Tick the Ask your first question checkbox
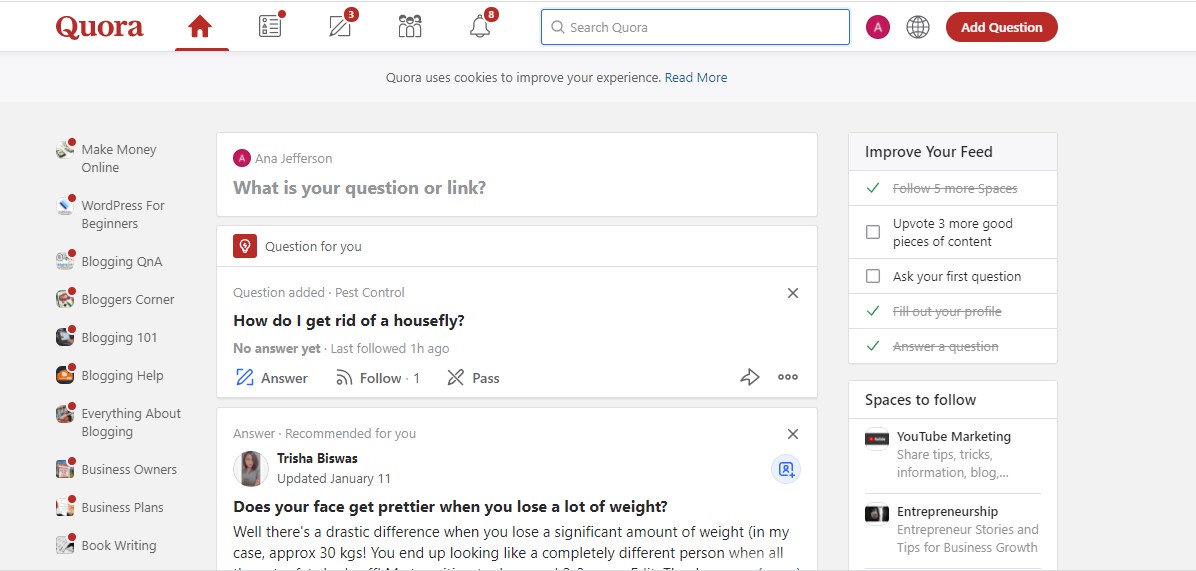Viewport: 1196px width, 571px height. (873, 276)
